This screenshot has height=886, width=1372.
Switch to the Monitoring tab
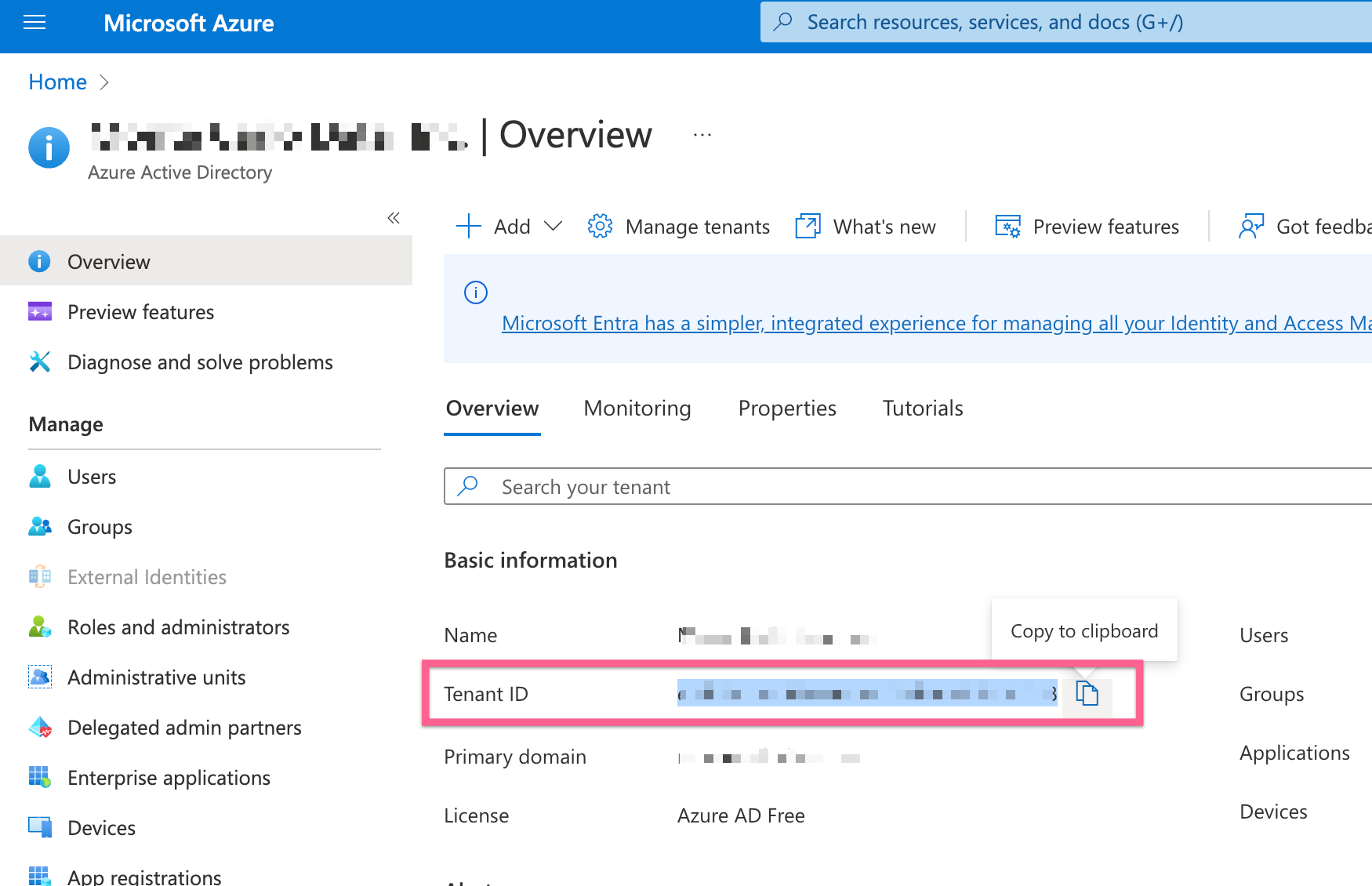point(637,409)
